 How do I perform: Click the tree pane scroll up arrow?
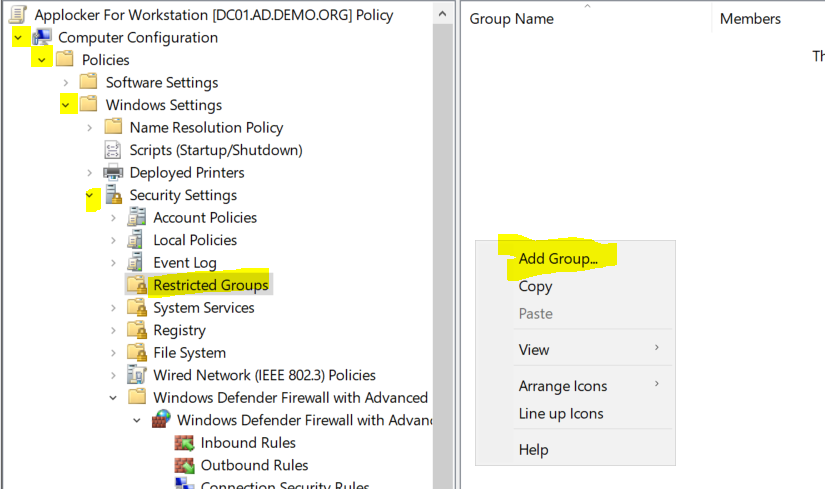click(442, 14)
